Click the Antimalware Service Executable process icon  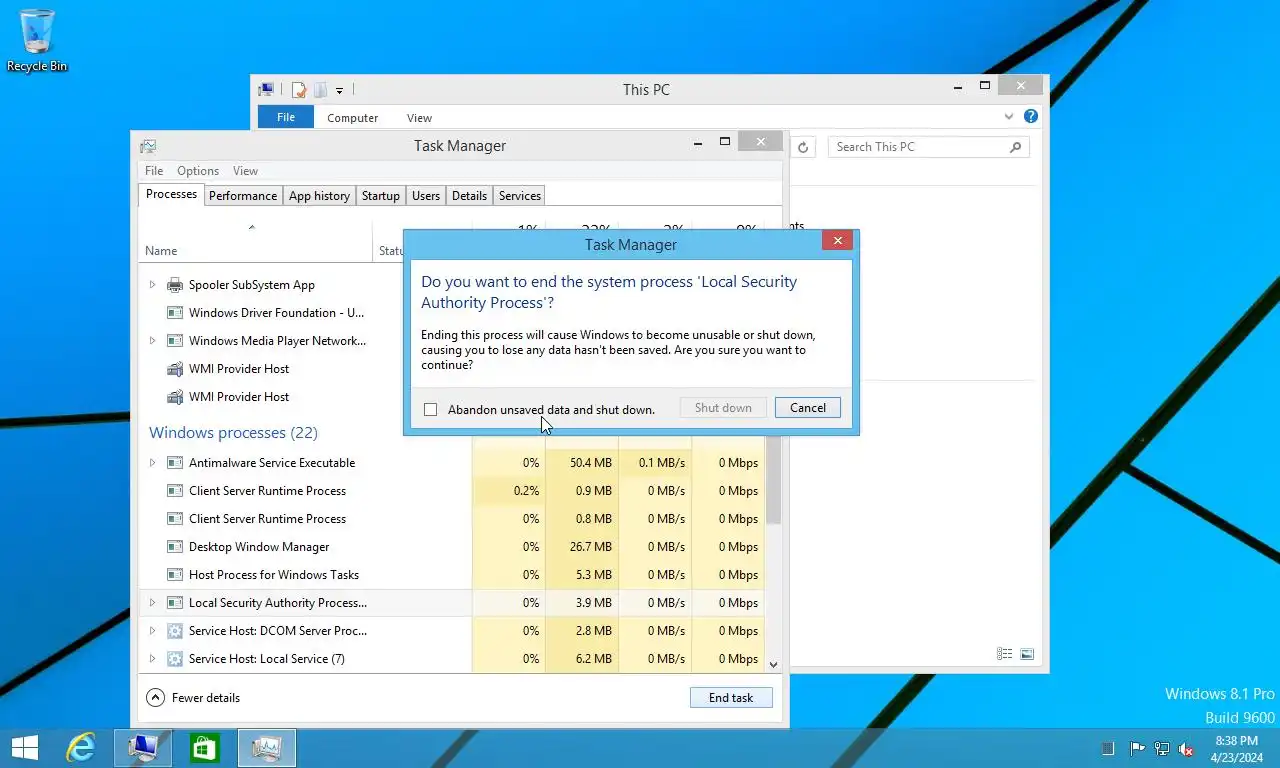click(x=175, y=463)
